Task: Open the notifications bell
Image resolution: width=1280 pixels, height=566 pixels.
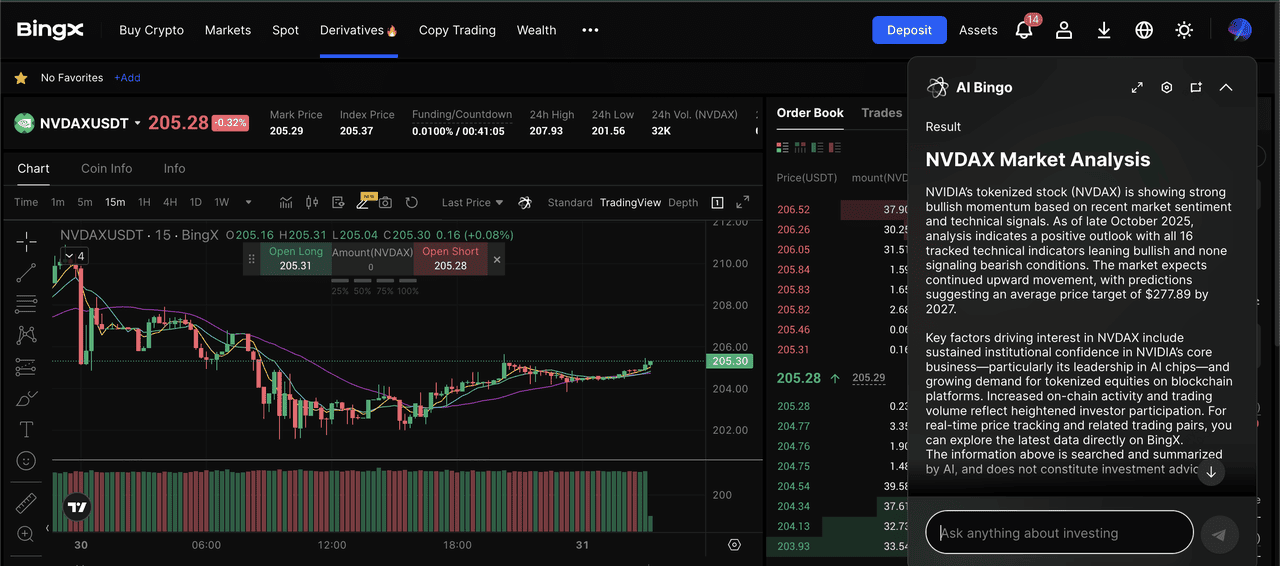Action: tap(1024, 30)
